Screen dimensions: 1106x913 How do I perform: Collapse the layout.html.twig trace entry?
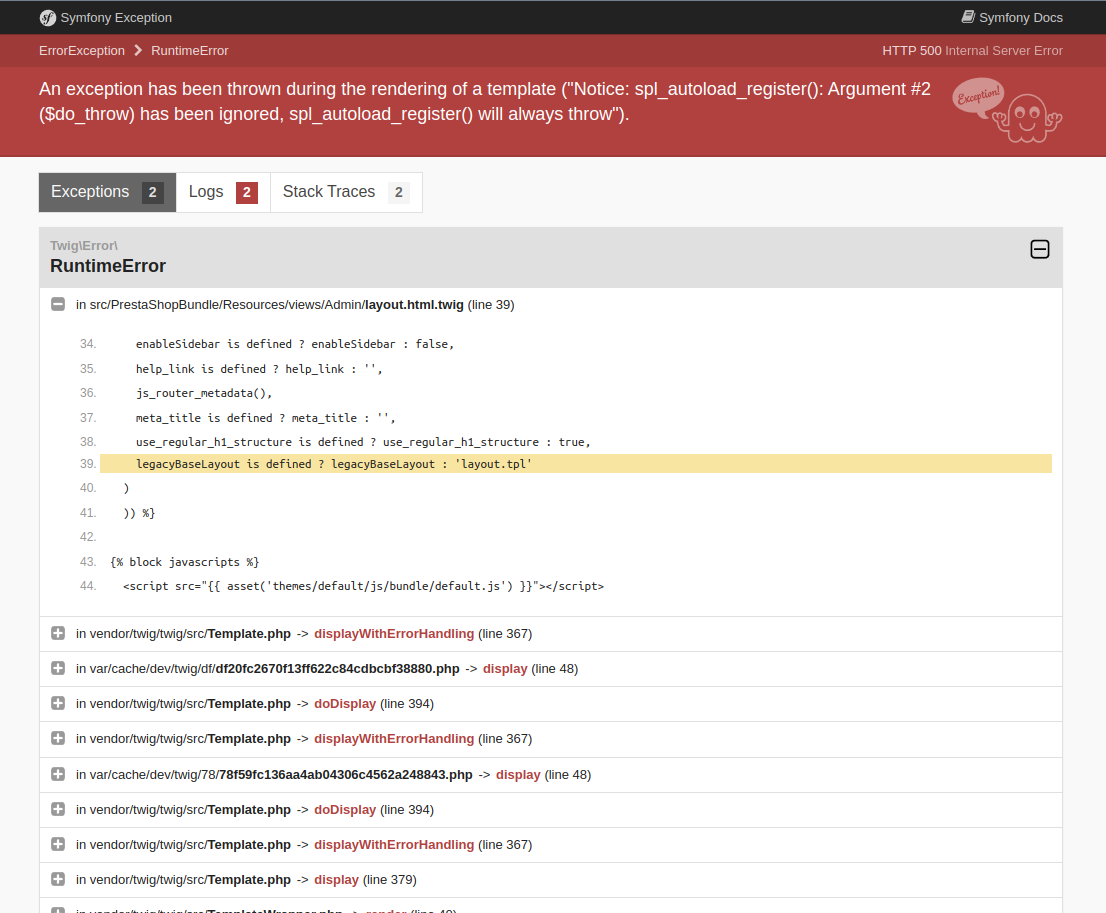(x=58, y=304)
